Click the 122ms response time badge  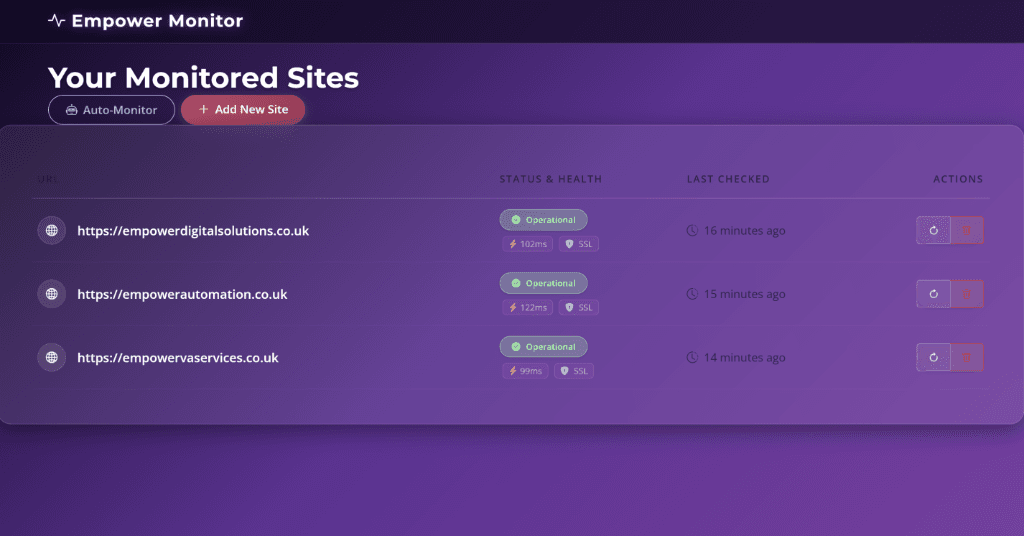point(528,308)
